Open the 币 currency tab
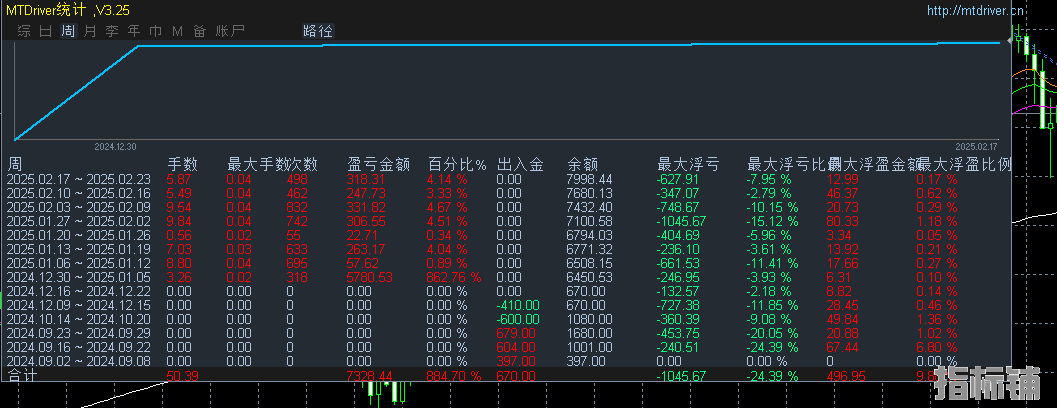Screen dimensions: 1057x408 (x=156, y=31)
